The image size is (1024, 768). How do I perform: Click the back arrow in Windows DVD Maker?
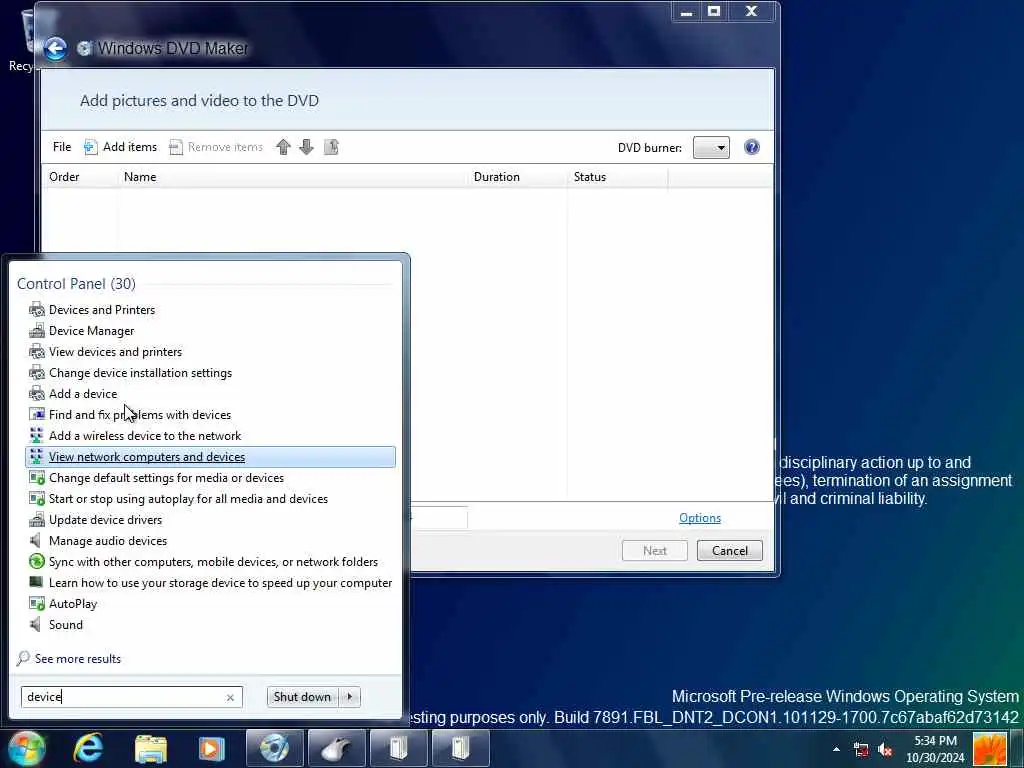56,48
